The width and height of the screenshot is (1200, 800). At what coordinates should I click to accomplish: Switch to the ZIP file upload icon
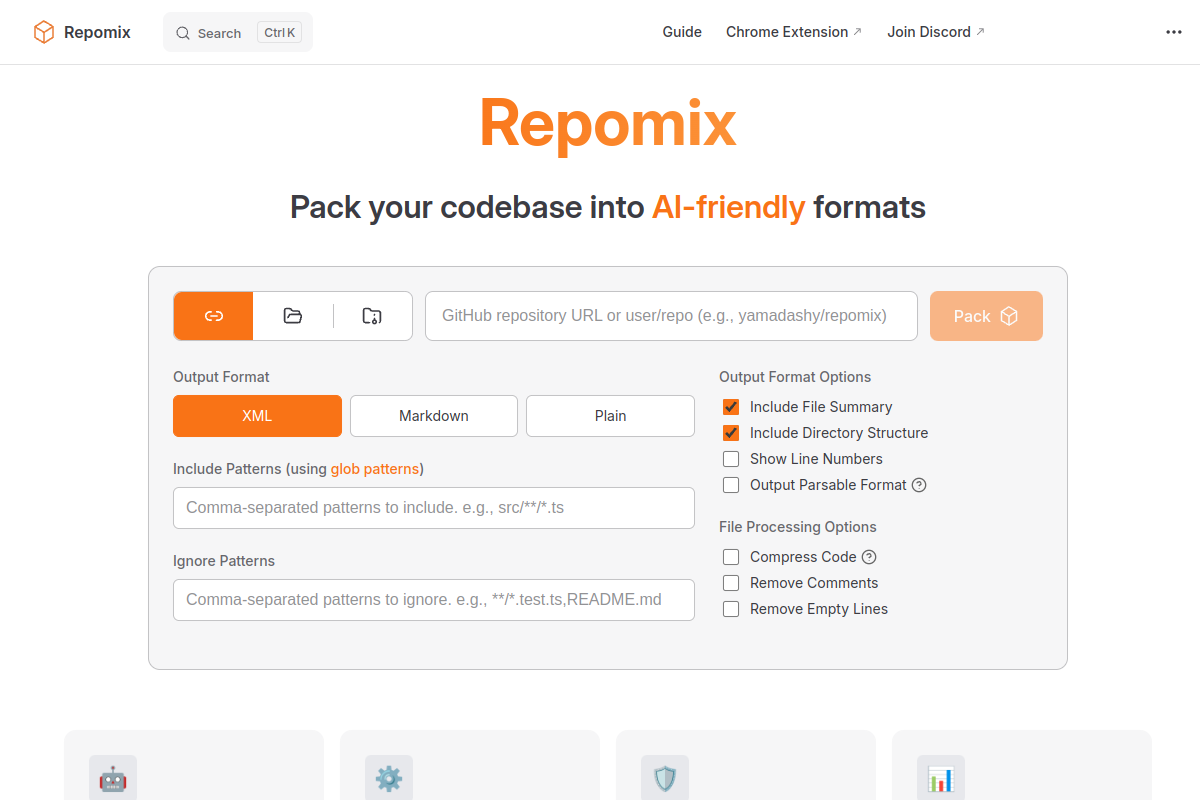click(x=372, y=316)
